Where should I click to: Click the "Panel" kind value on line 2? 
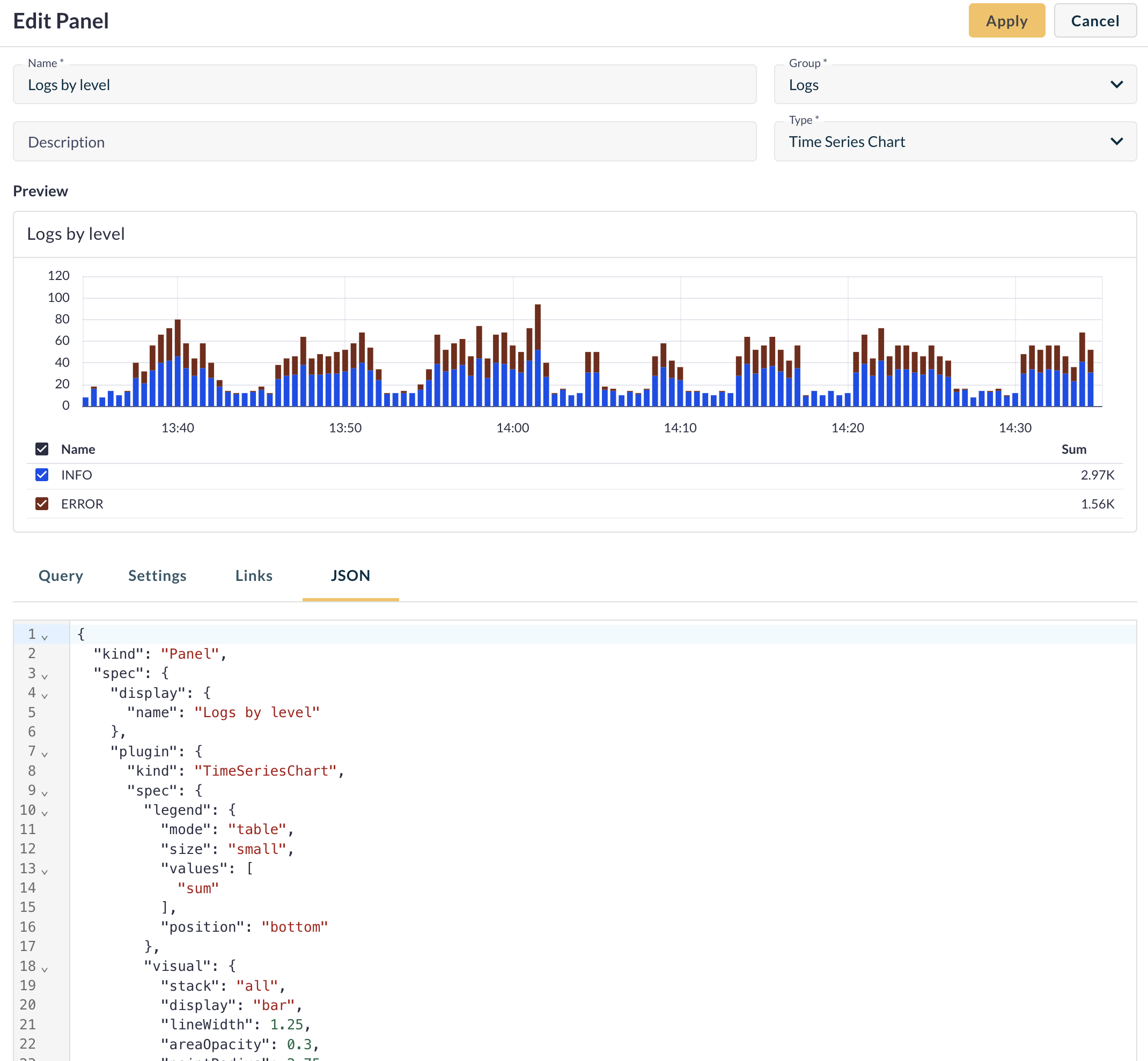tap(189, 653)
